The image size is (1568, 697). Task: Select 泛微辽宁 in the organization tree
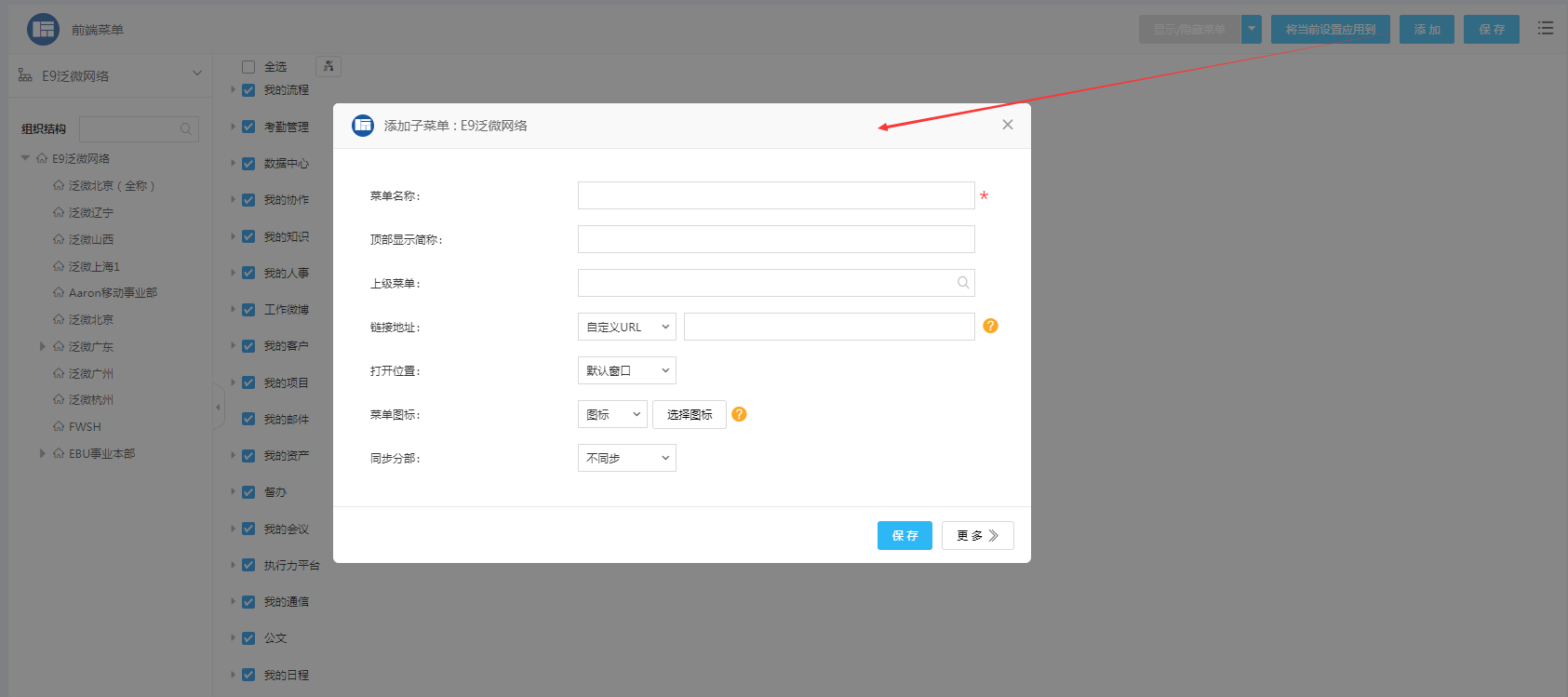90,213
